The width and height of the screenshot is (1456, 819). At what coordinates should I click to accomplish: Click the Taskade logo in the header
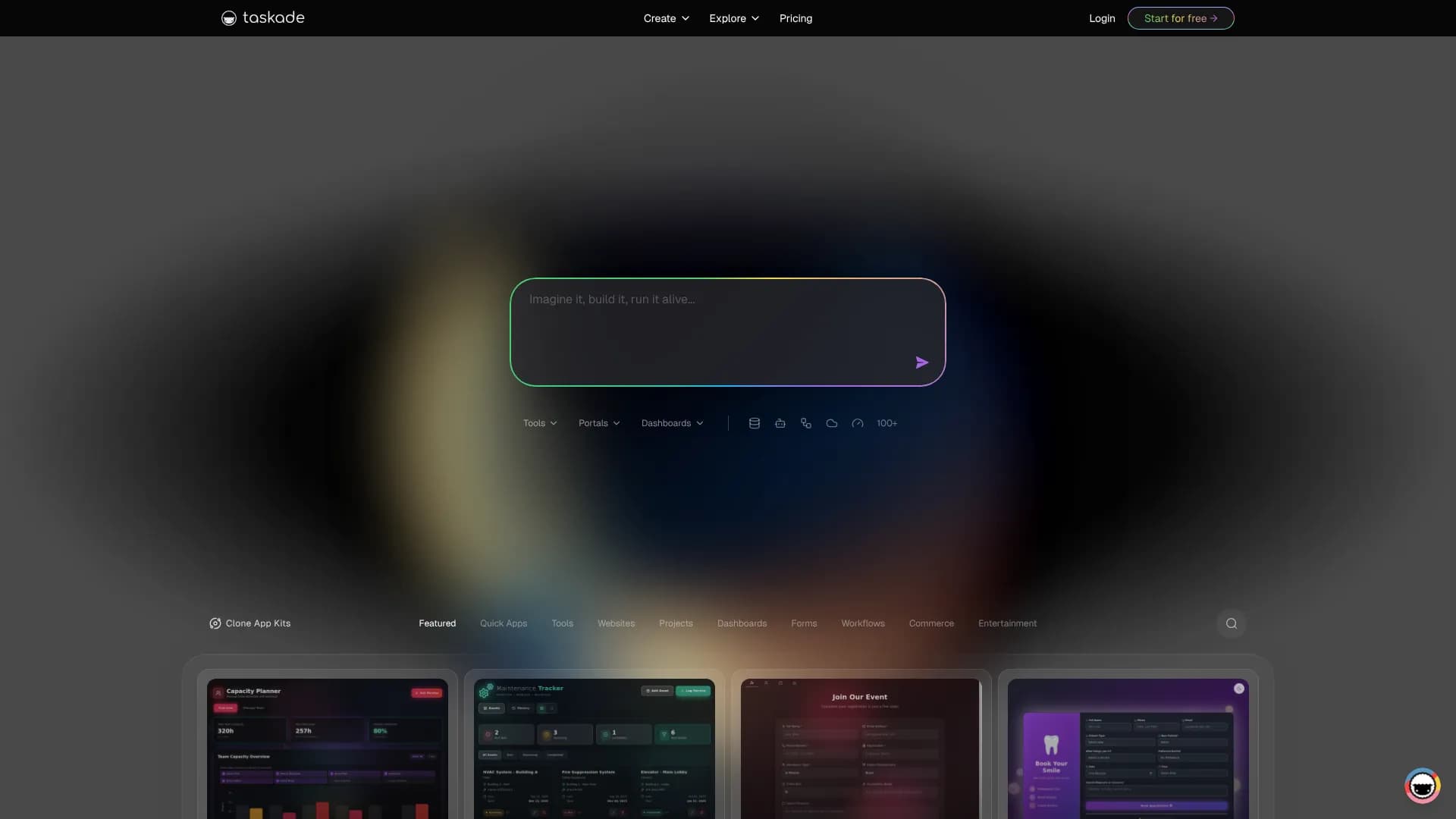262,17
